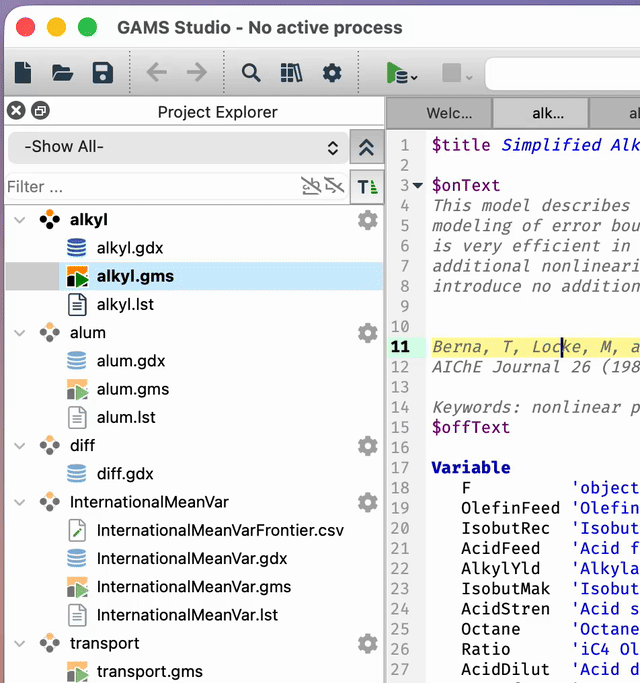This screenshot has height=683, width=640.
Task: Click the Filter input field
Action: pos(150,186)
